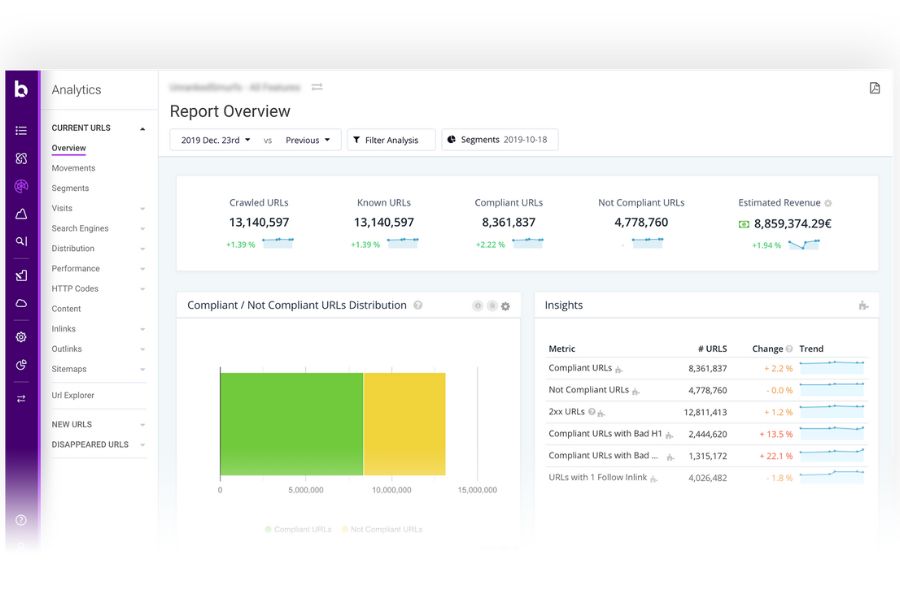Click the export icon on the Insights panel
The width and height of the screenshot is (900, 600).
(x=862, y=306)
